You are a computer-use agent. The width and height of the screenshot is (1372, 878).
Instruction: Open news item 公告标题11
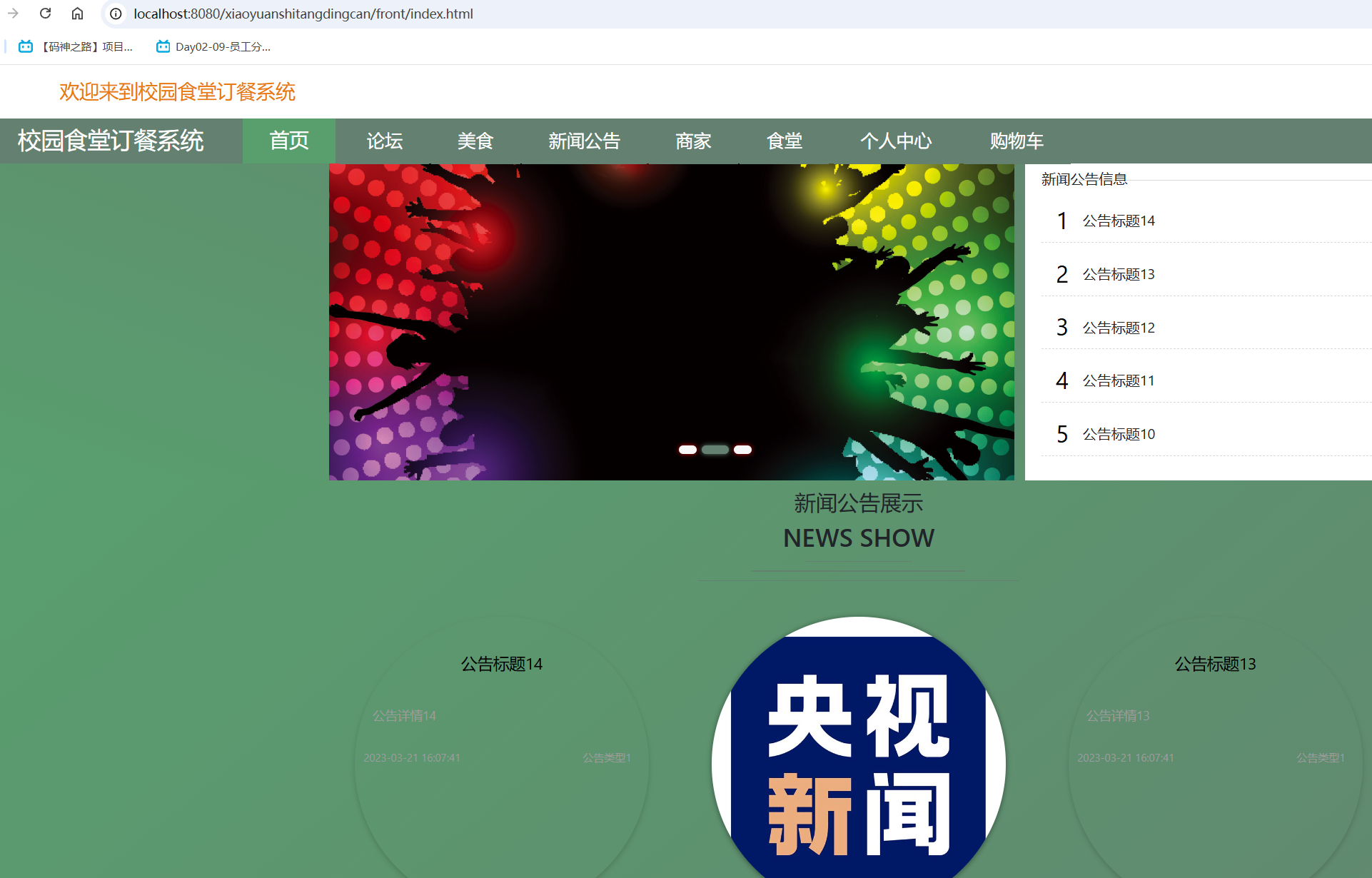(1119, 380)
